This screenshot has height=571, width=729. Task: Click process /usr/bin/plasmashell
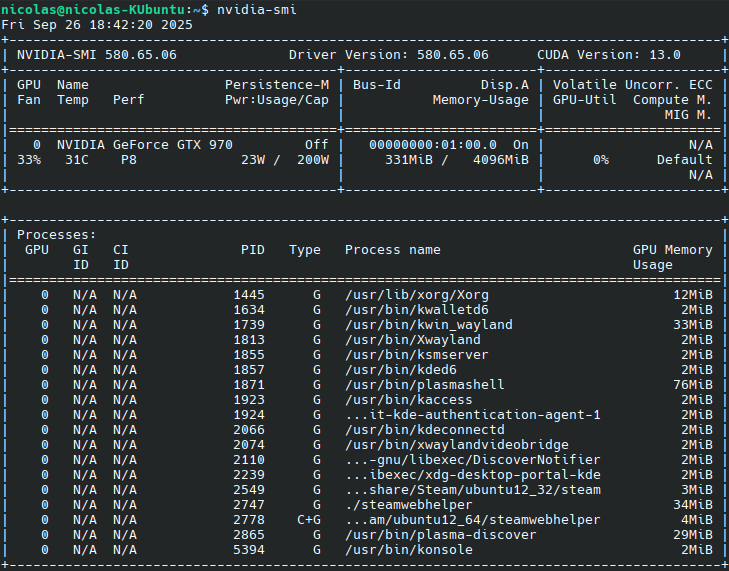[424, 385]
